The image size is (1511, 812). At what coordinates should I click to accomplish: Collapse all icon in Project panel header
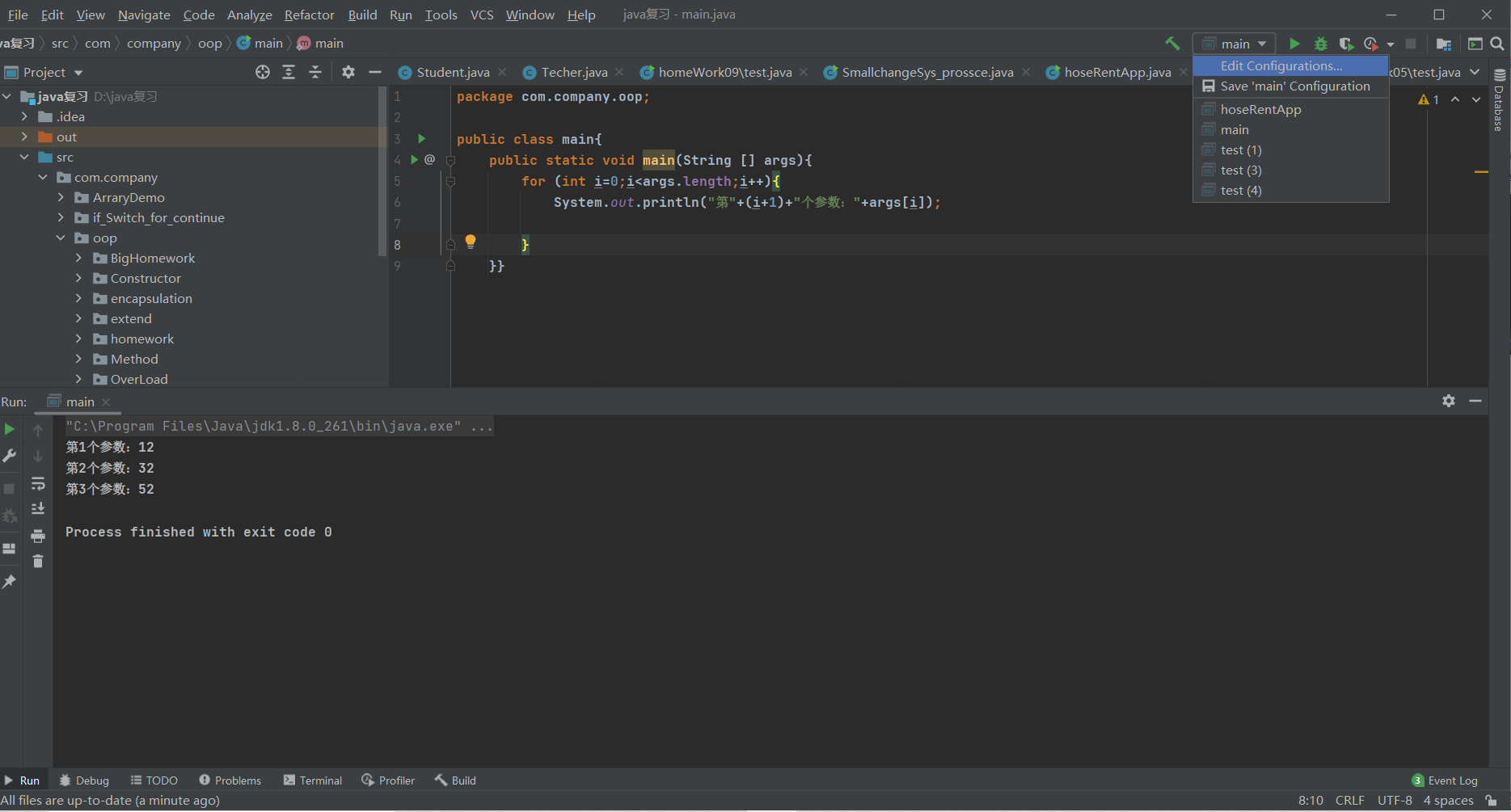[315, 72]
